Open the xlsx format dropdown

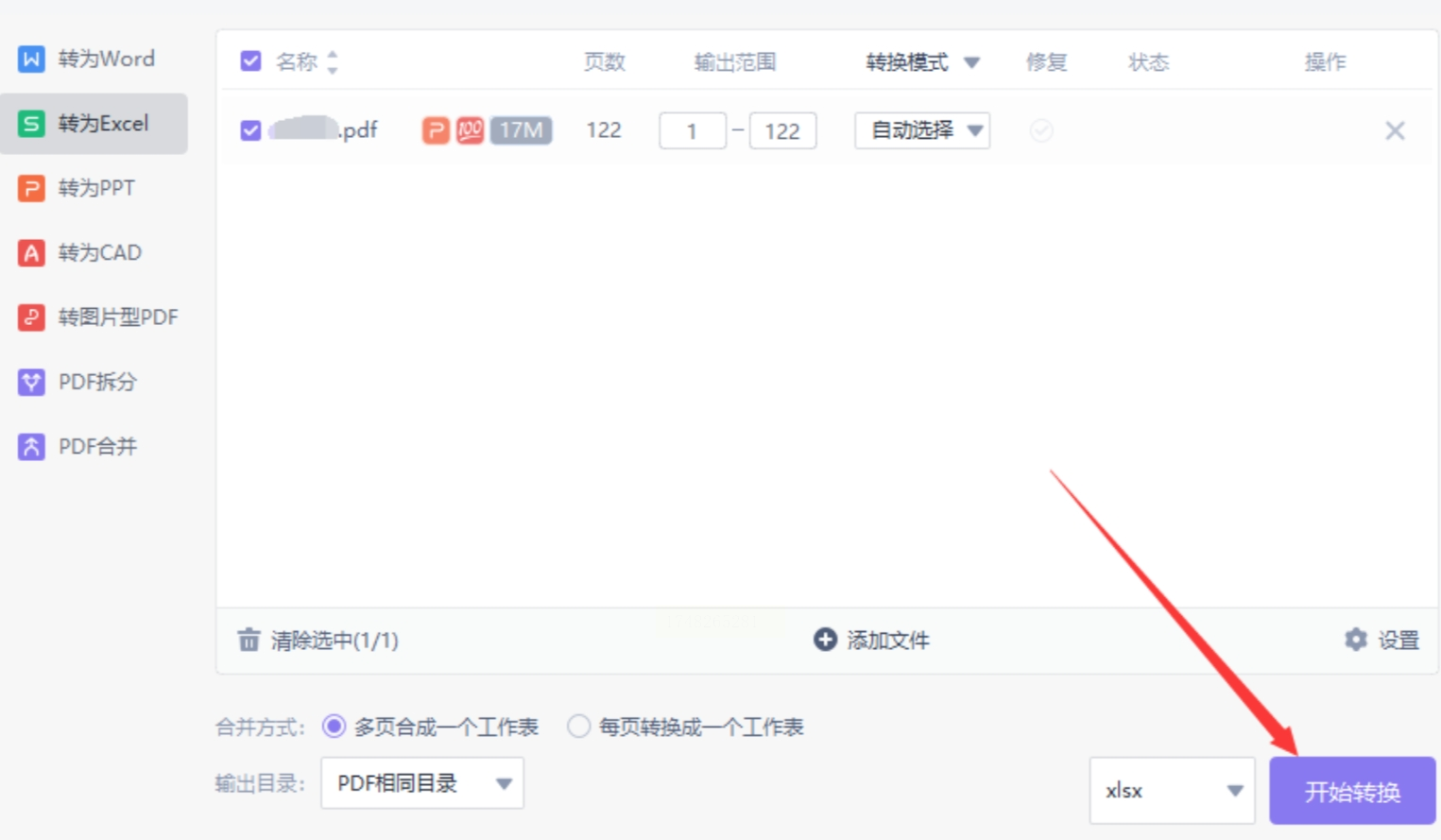1172,791
